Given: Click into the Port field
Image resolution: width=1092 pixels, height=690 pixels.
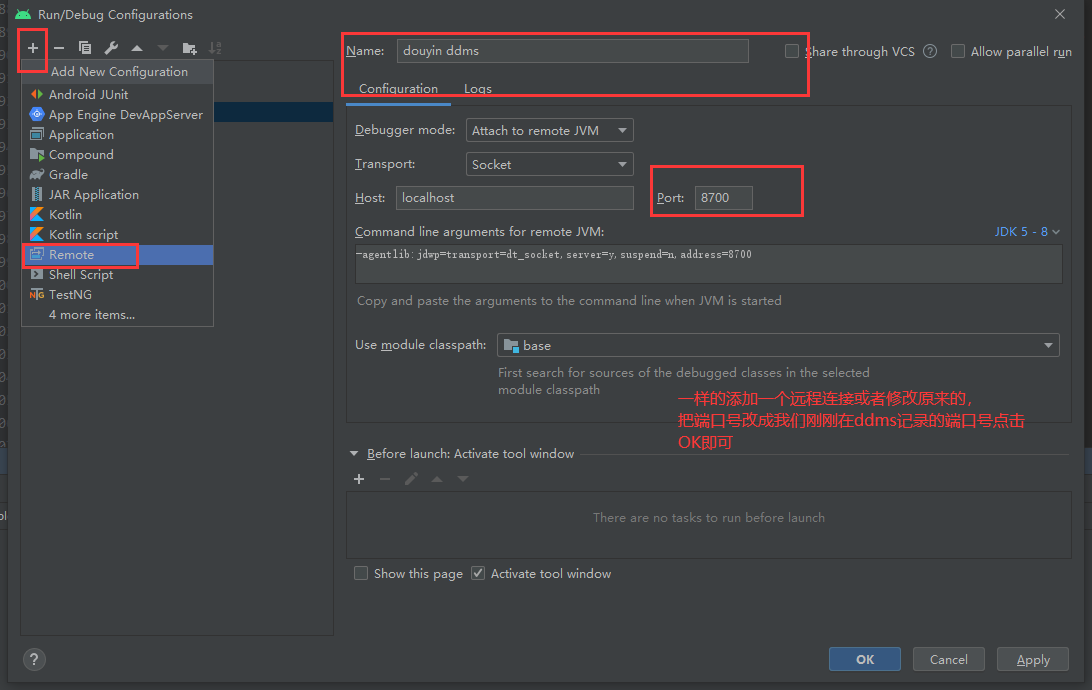Looking at the screenshot, I should pos(723,198).
